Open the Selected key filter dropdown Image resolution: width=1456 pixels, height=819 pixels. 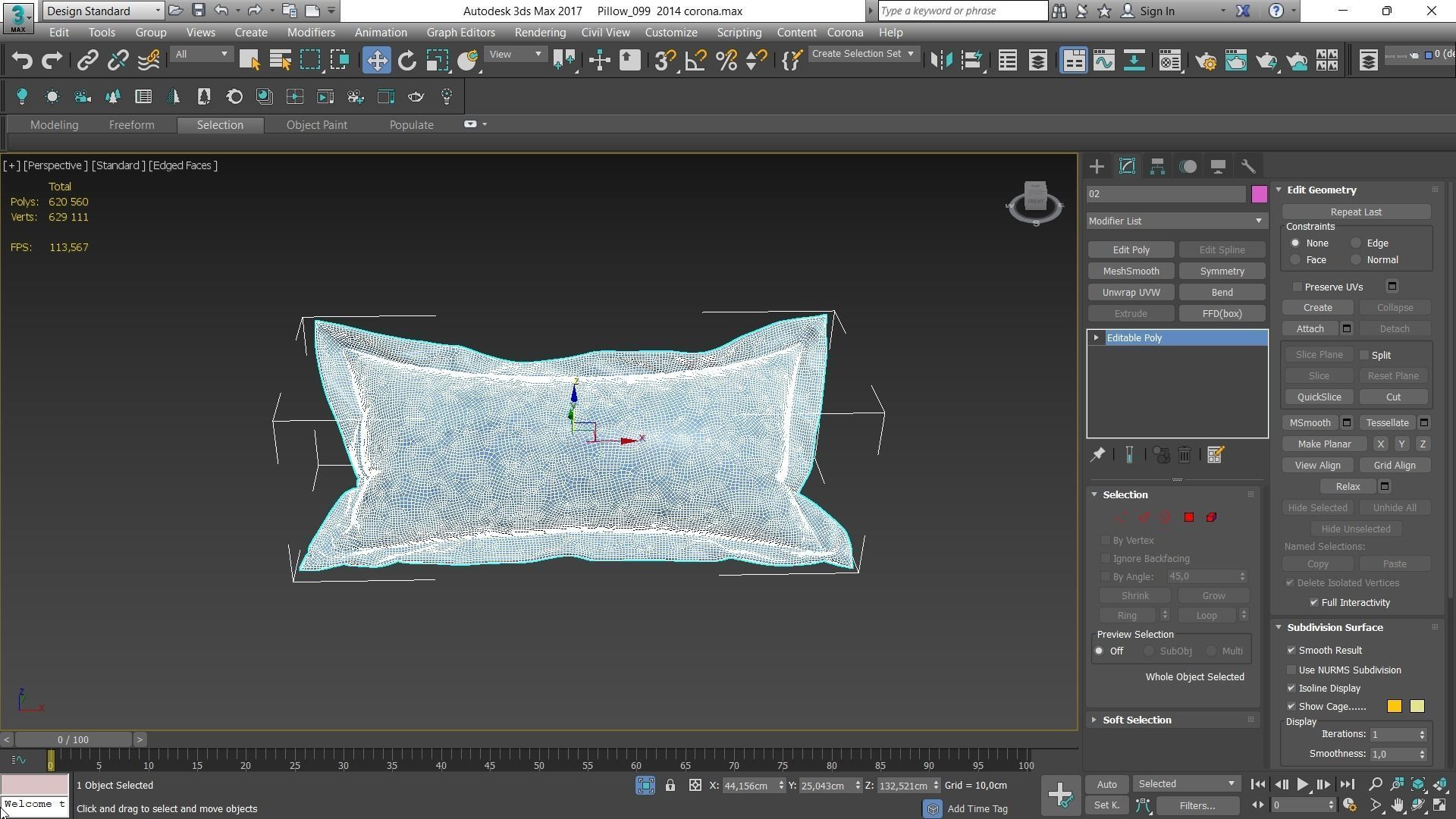(x=1185, y=784)
